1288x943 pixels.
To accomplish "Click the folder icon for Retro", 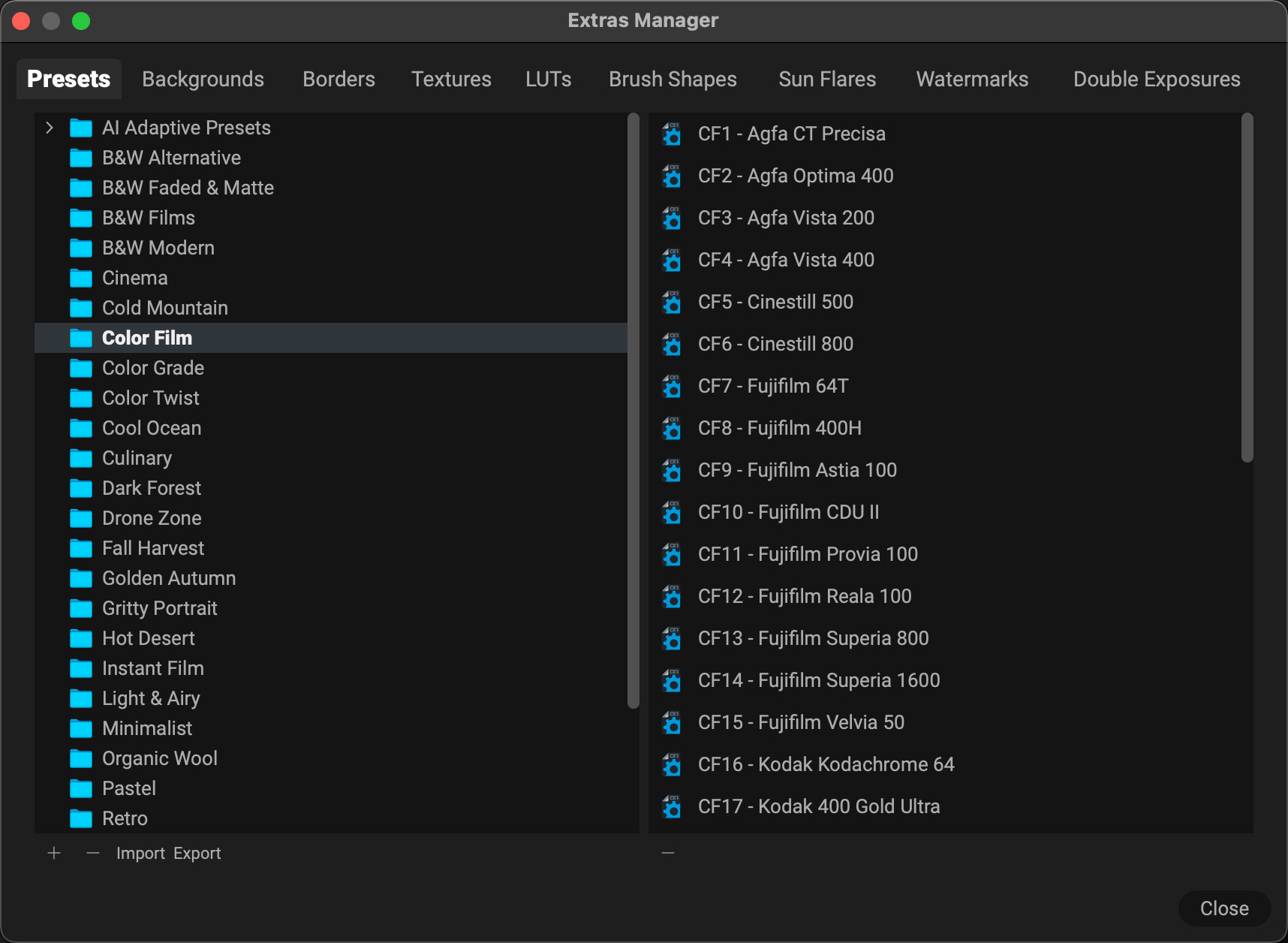I will click(x=81, y=819).
